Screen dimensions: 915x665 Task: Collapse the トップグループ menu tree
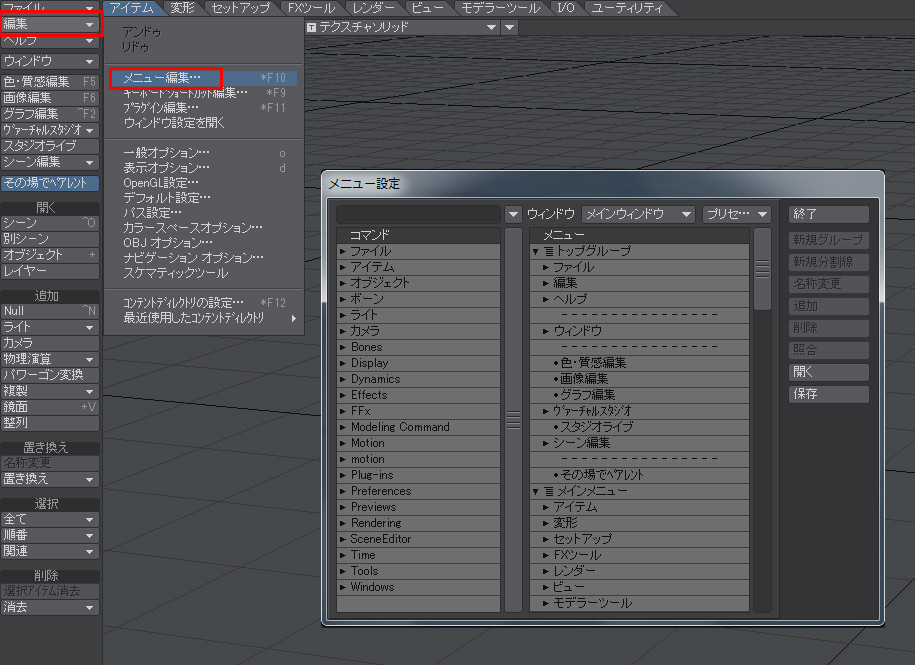(536, 251)
